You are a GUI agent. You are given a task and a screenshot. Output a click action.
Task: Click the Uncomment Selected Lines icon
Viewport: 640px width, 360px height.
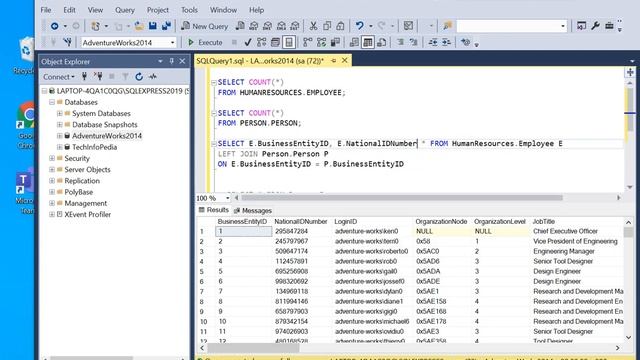click(x=414, y=42)
